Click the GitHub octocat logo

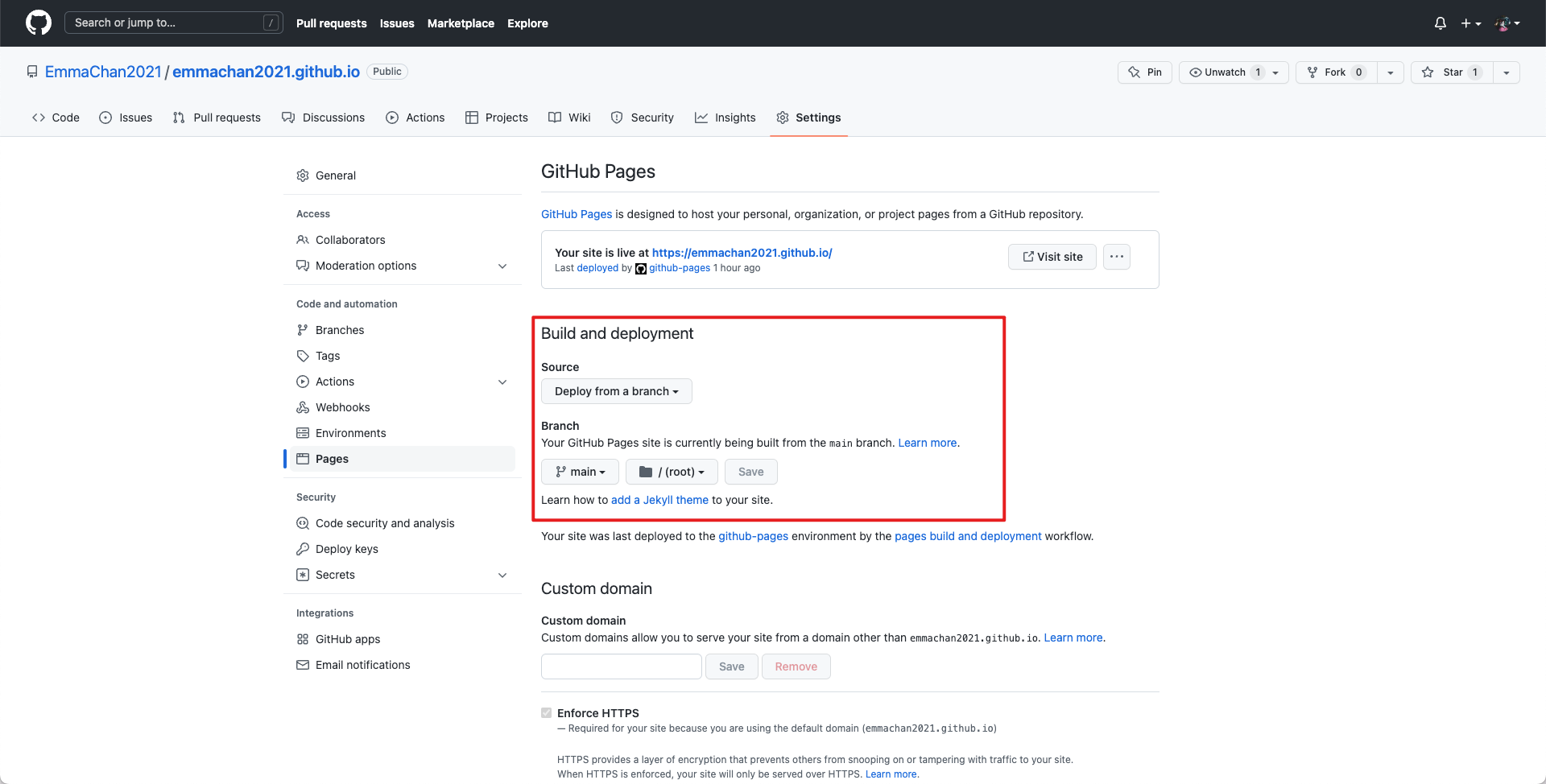[x=39, y=23]
